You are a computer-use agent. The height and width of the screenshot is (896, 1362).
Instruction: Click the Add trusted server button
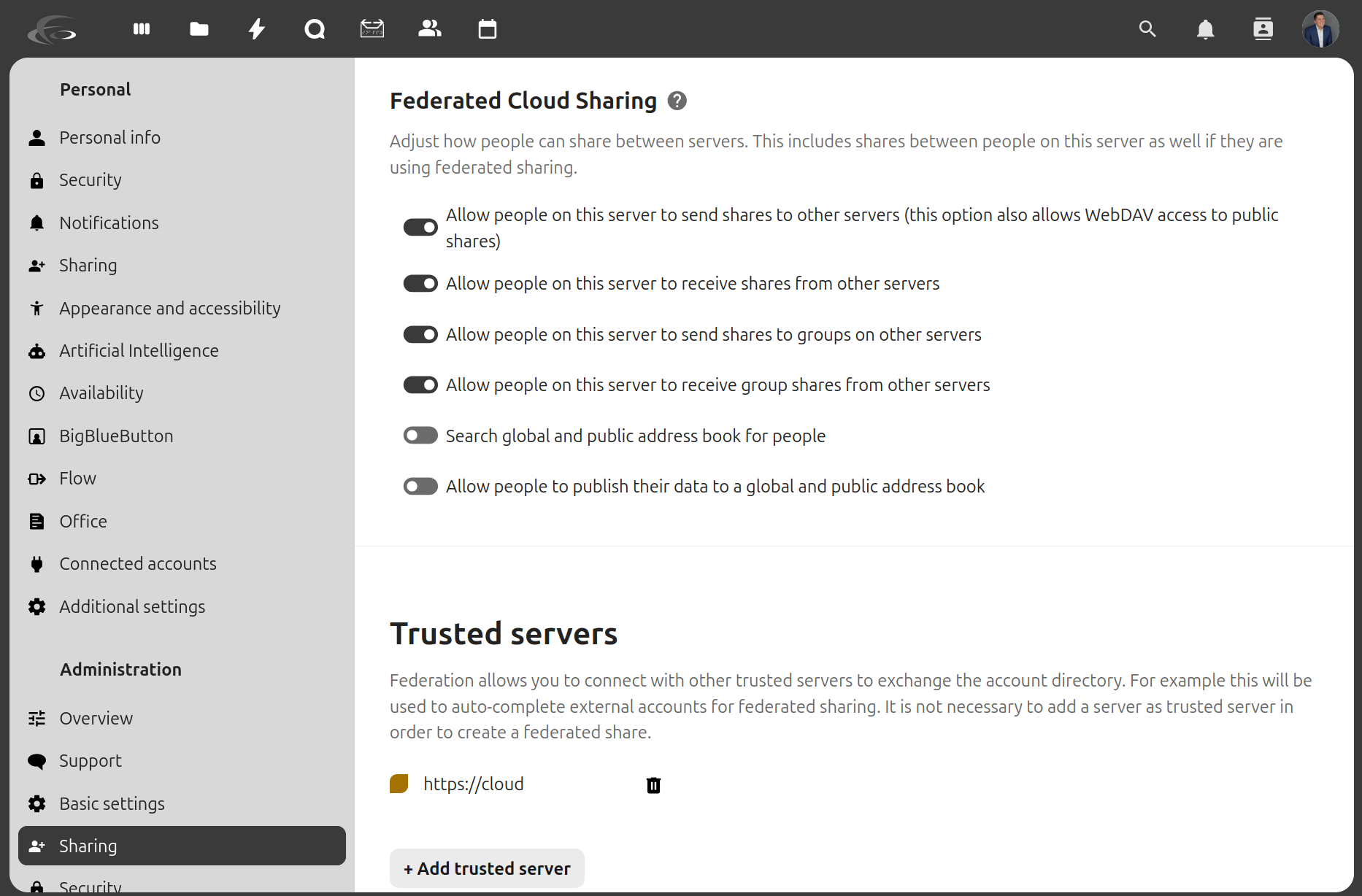[487, 868]
